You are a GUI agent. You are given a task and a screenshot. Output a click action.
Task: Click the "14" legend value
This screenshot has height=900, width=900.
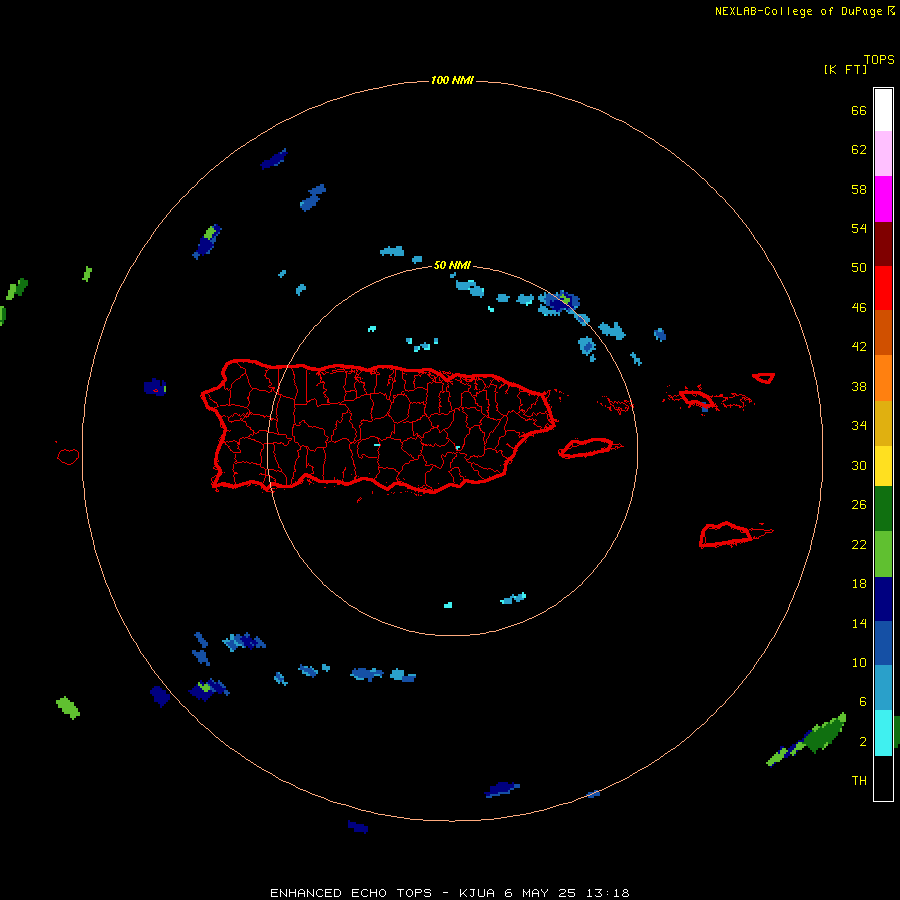click(859, 623)
